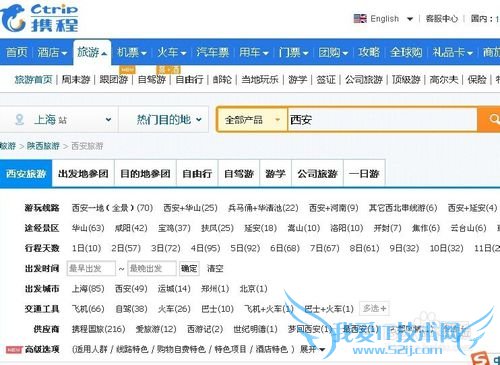Filter trip length 8日(61)
Screen dimensions: 500x365
[x=364, y=248]
